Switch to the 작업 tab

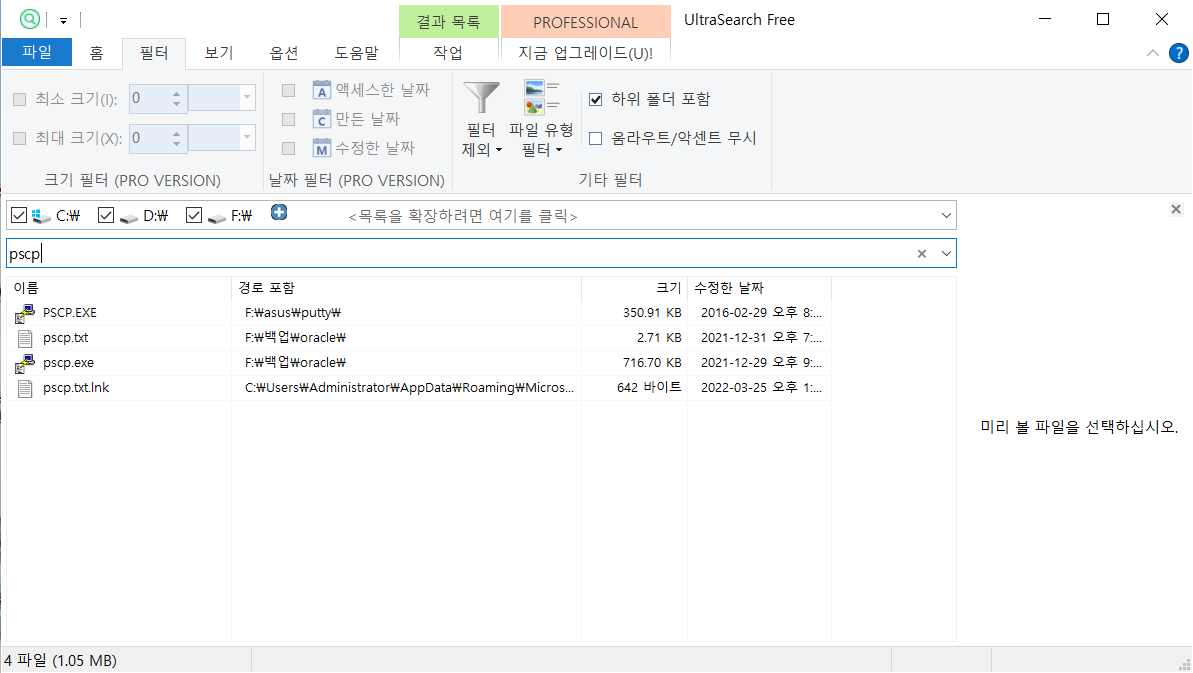point(448,52)
